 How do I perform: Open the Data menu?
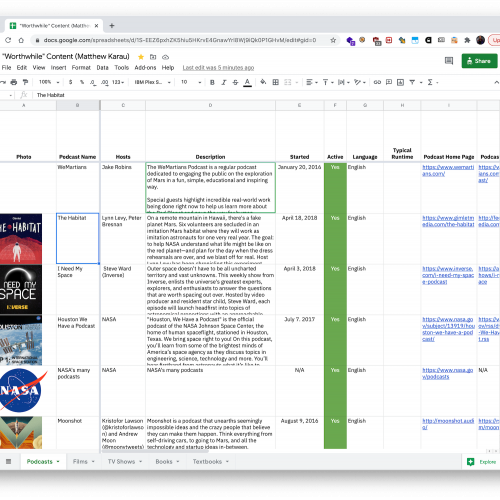102,68
